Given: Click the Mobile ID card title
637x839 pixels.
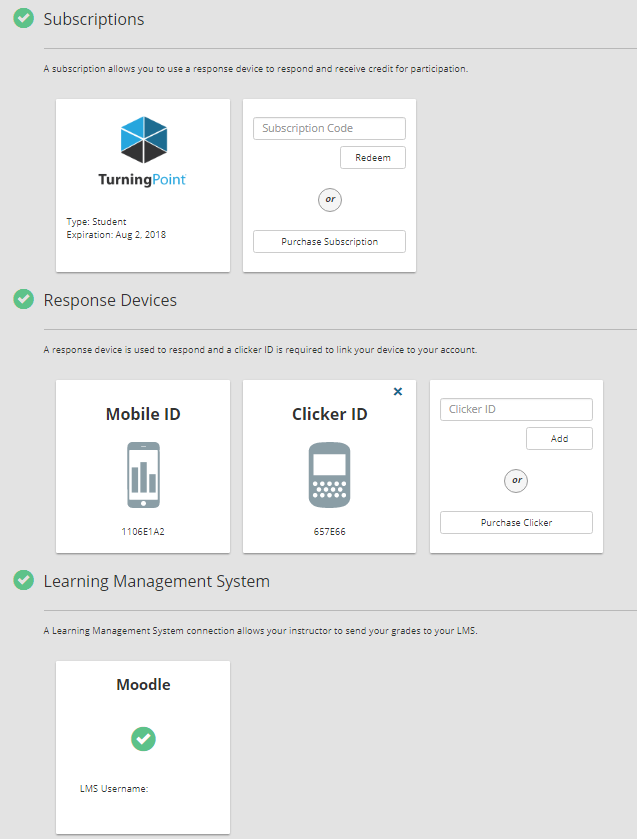Looking at the screenshot, I should (143, 414).
